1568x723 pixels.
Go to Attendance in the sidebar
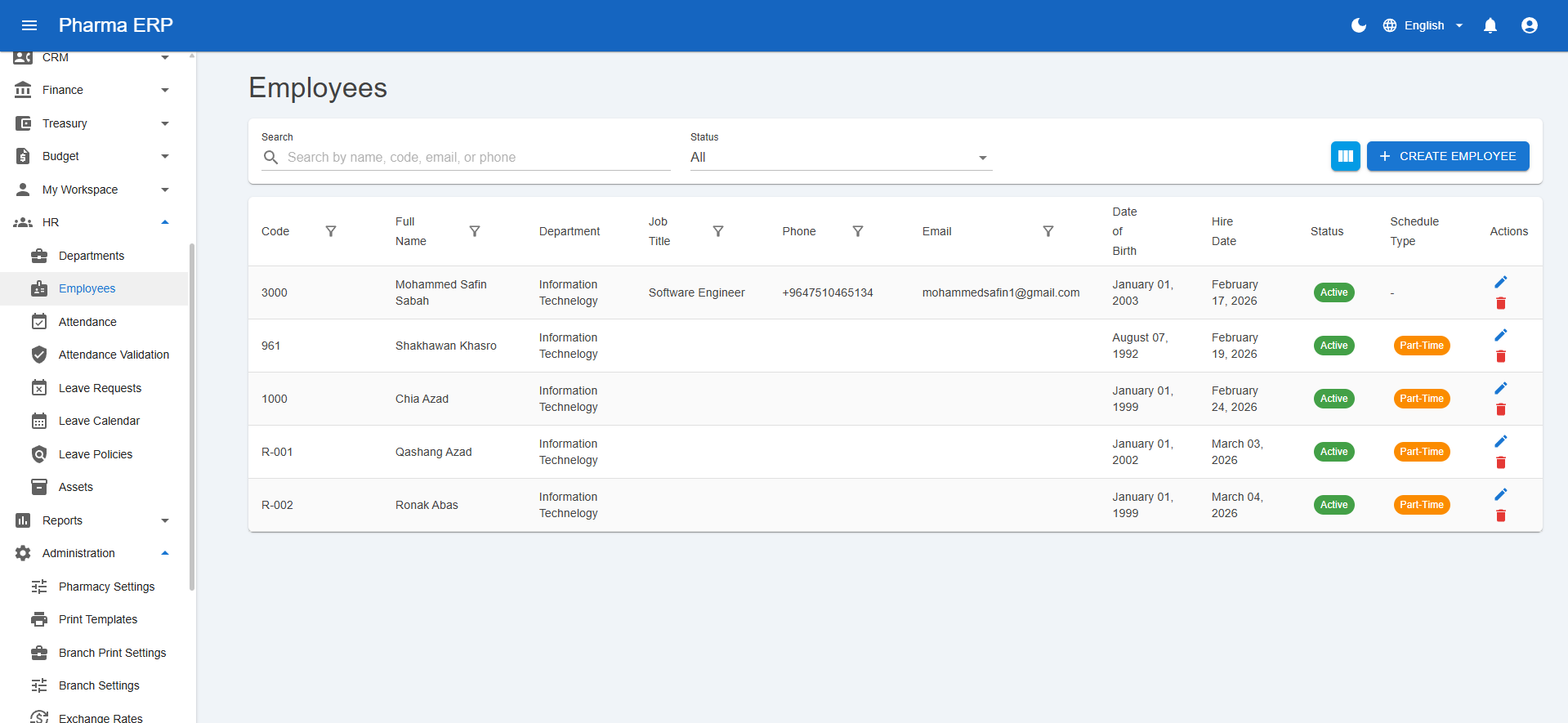point(87,322)
